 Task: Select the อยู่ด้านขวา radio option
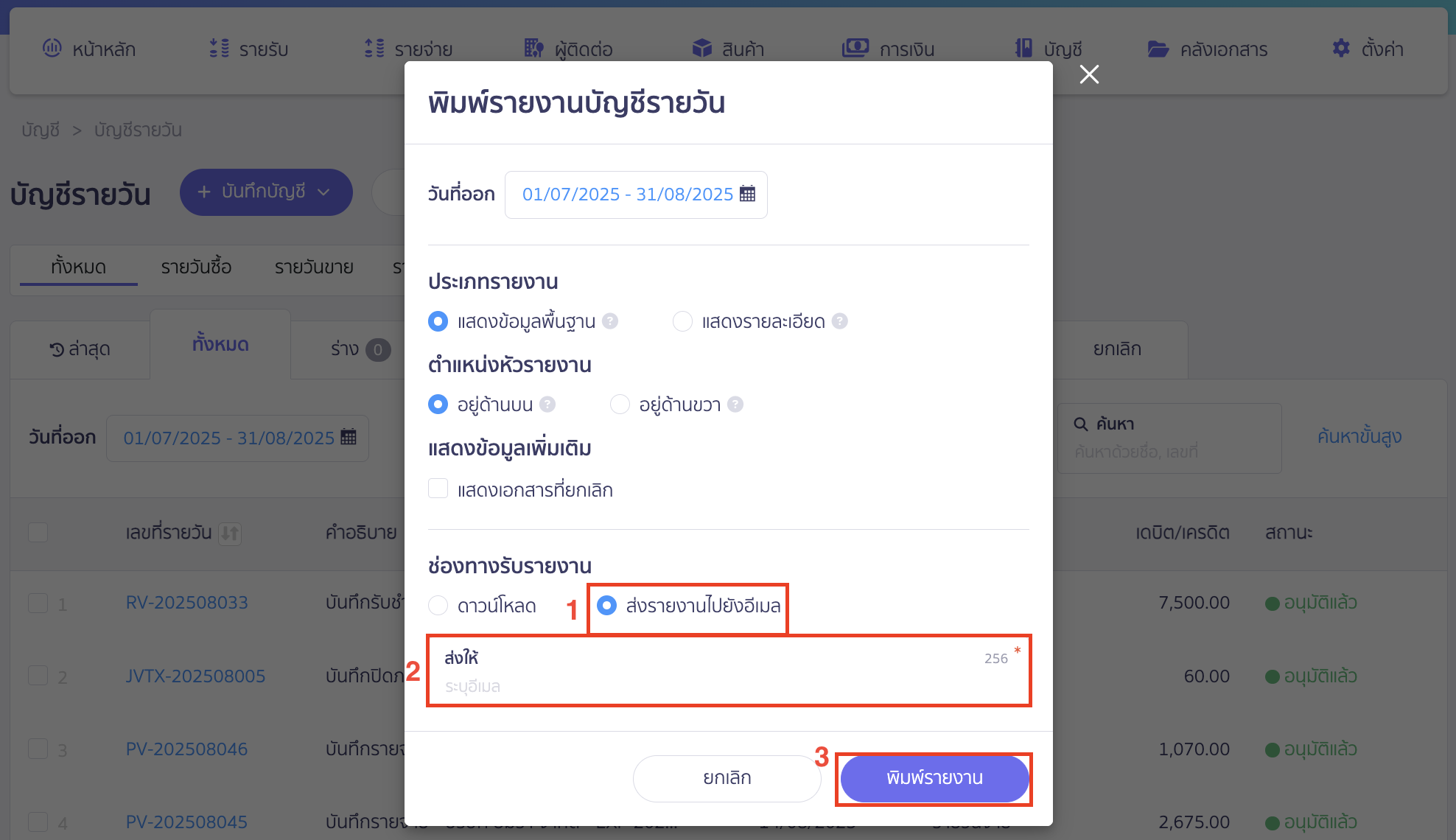[x=620, y=405]
